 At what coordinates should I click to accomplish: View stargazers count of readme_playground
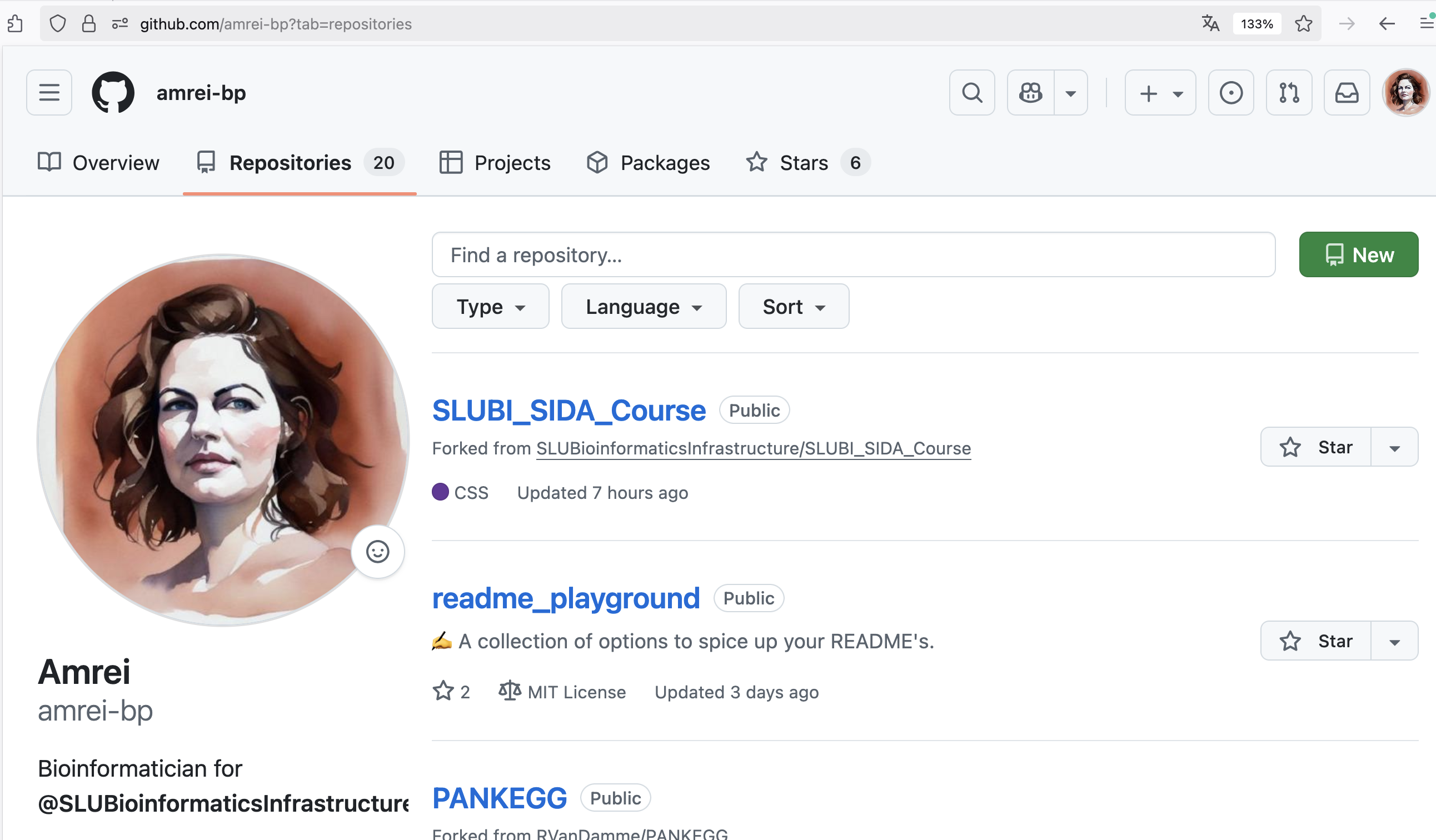(x=451, y=691)
